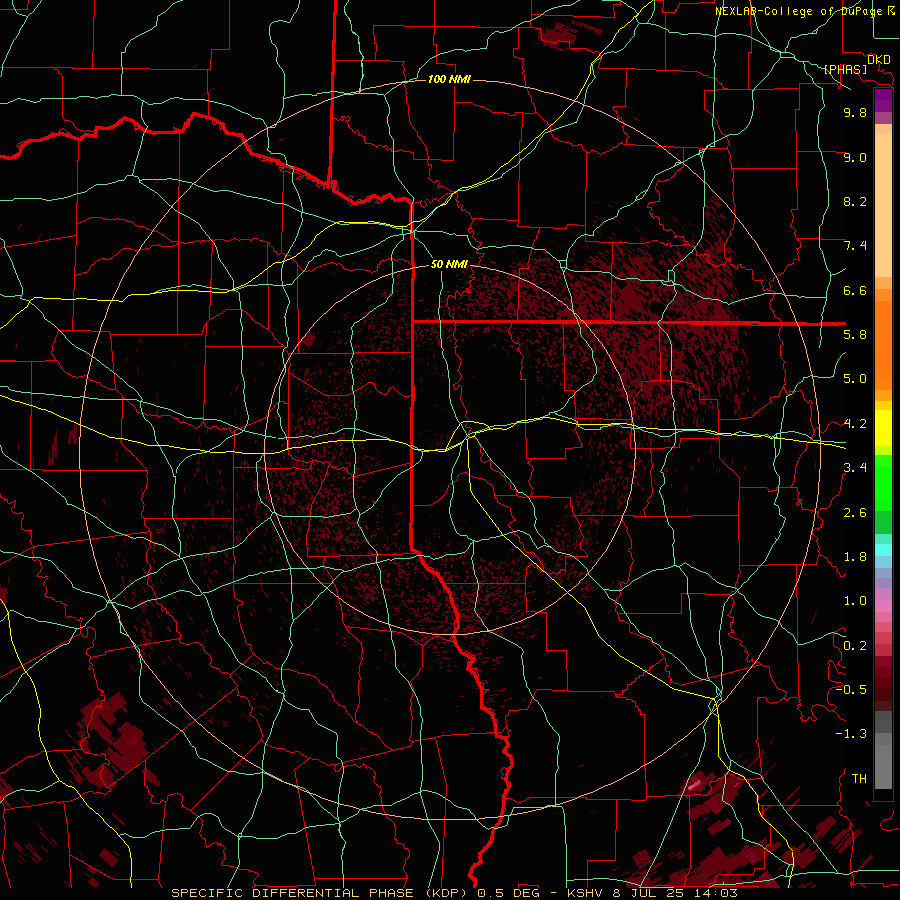This screenshot has height=900, width=900.
Task: Click the -0.5 value on the color scale
Action: [x=852, y=690]
